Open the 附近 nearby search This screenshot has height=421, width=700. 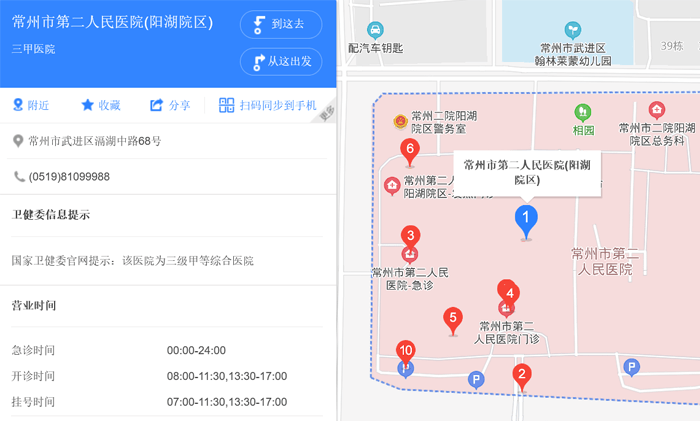31,105
